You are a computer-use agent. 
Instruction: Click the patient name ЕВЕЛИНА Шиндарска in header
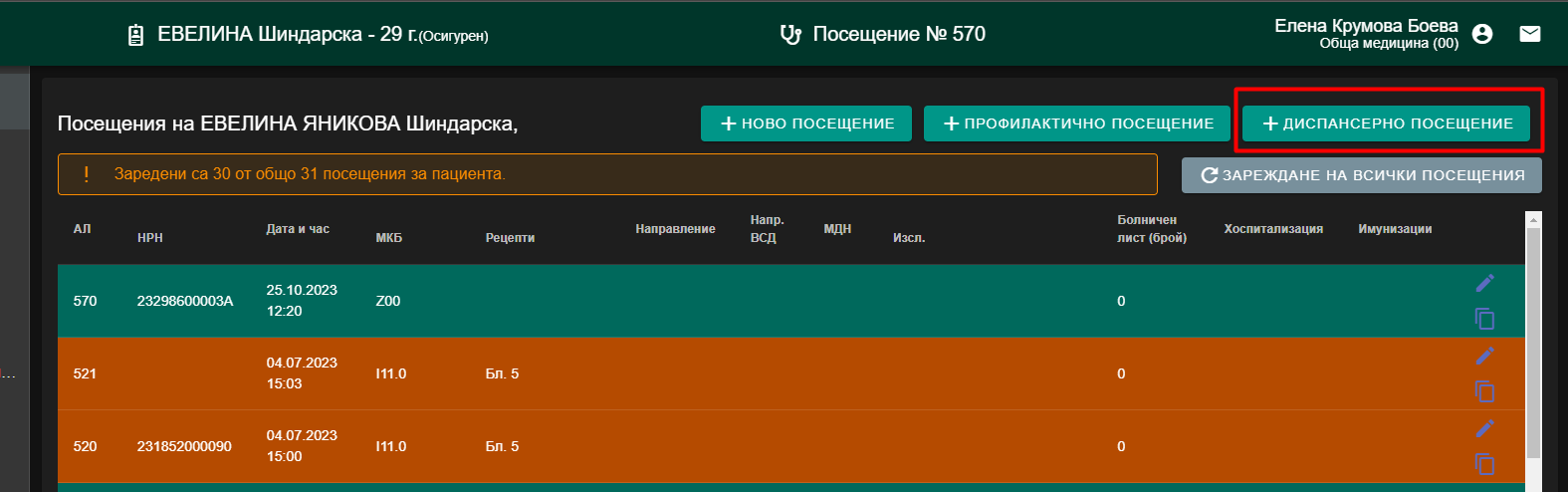[x=260, y=34]
